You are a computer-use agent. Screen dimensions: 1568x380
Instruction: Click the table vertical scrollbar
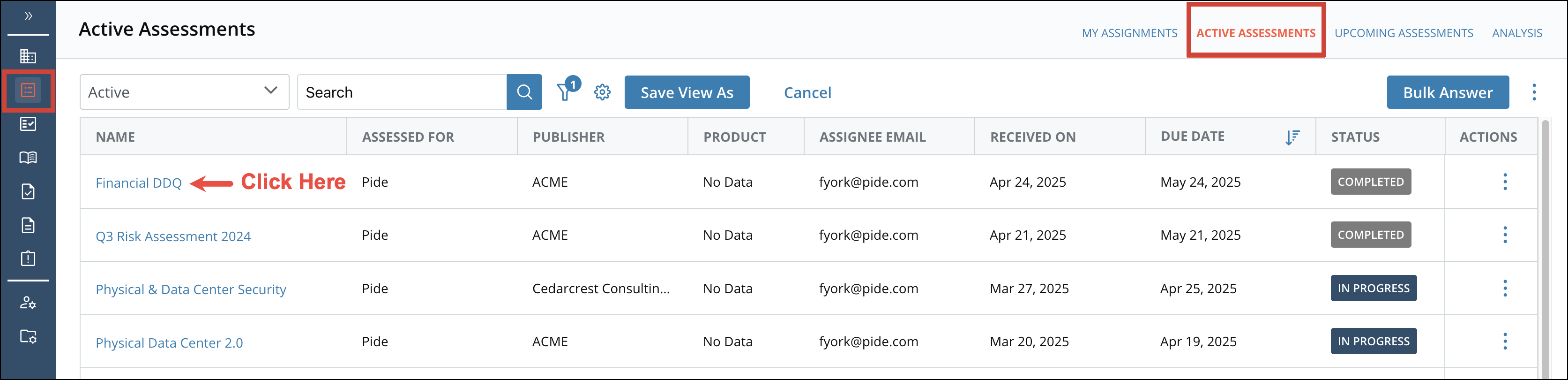click(x=1546, y=250)
